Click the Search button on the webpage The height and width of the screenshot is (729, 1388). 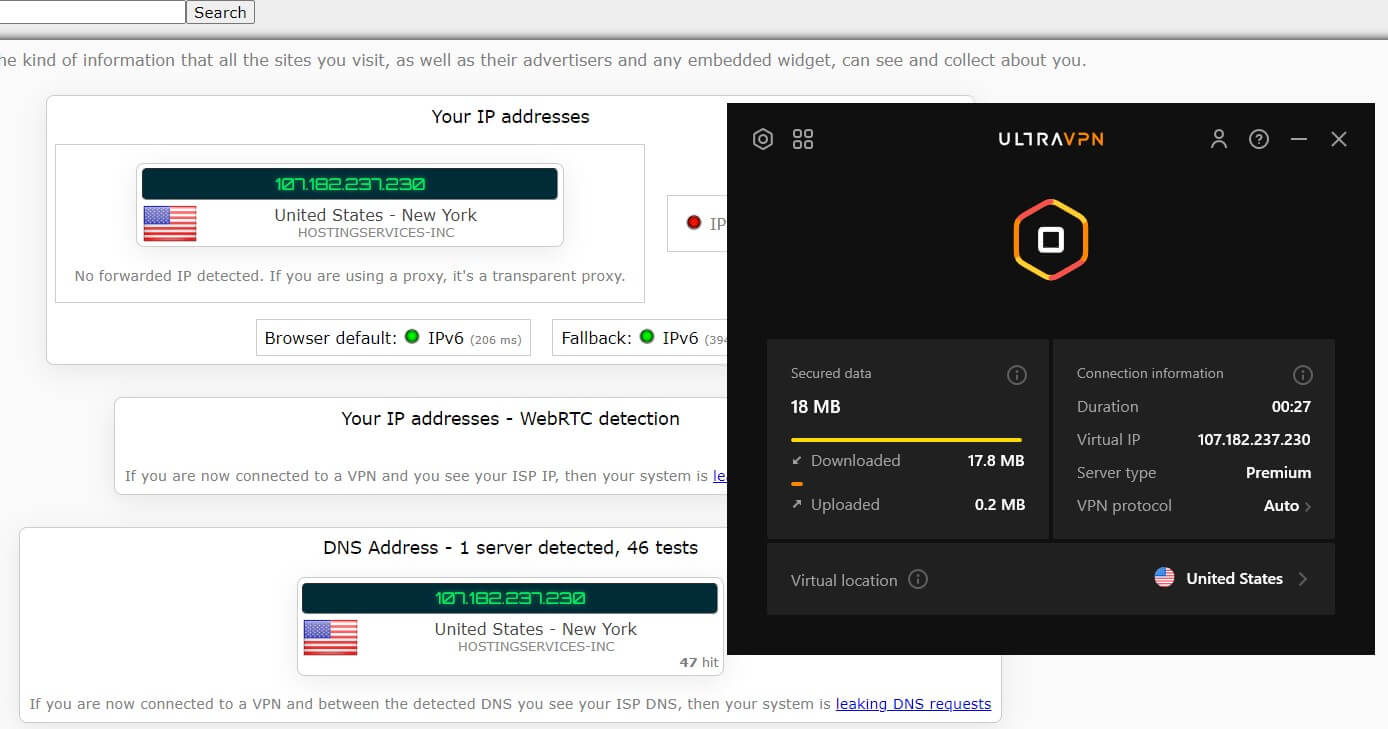click(x=220, y=12)
